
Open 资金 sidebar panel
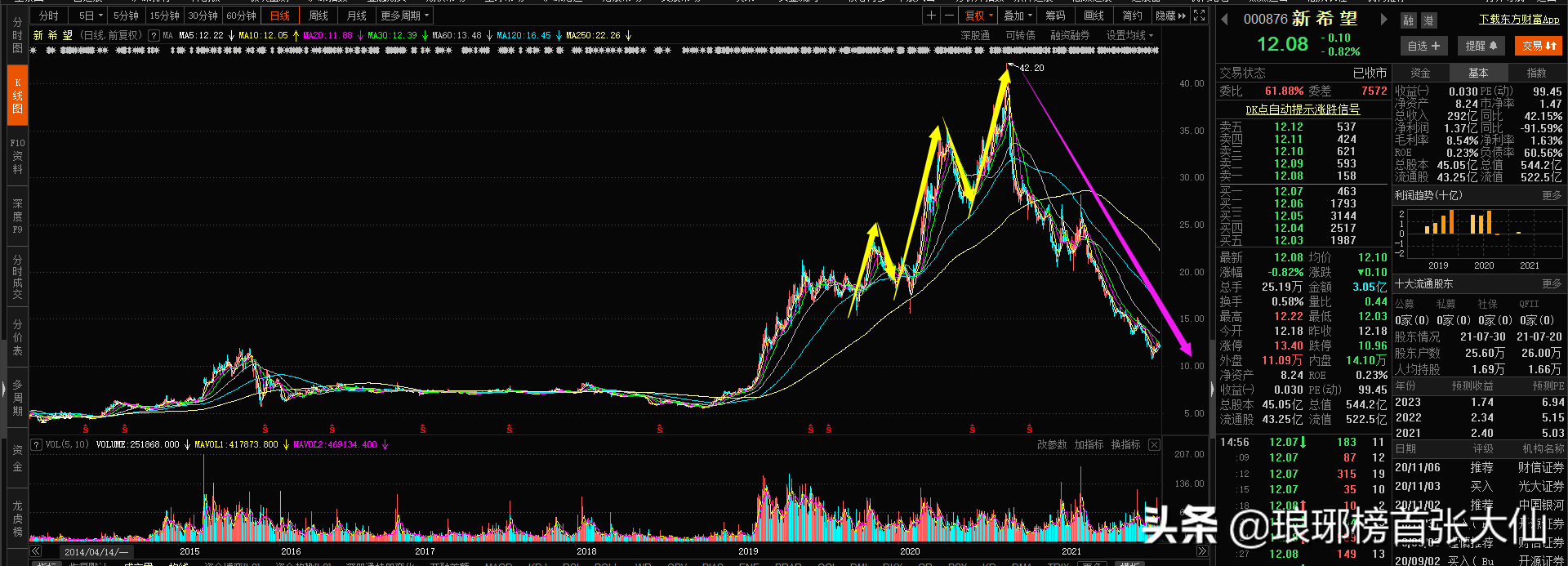[17, 458]
